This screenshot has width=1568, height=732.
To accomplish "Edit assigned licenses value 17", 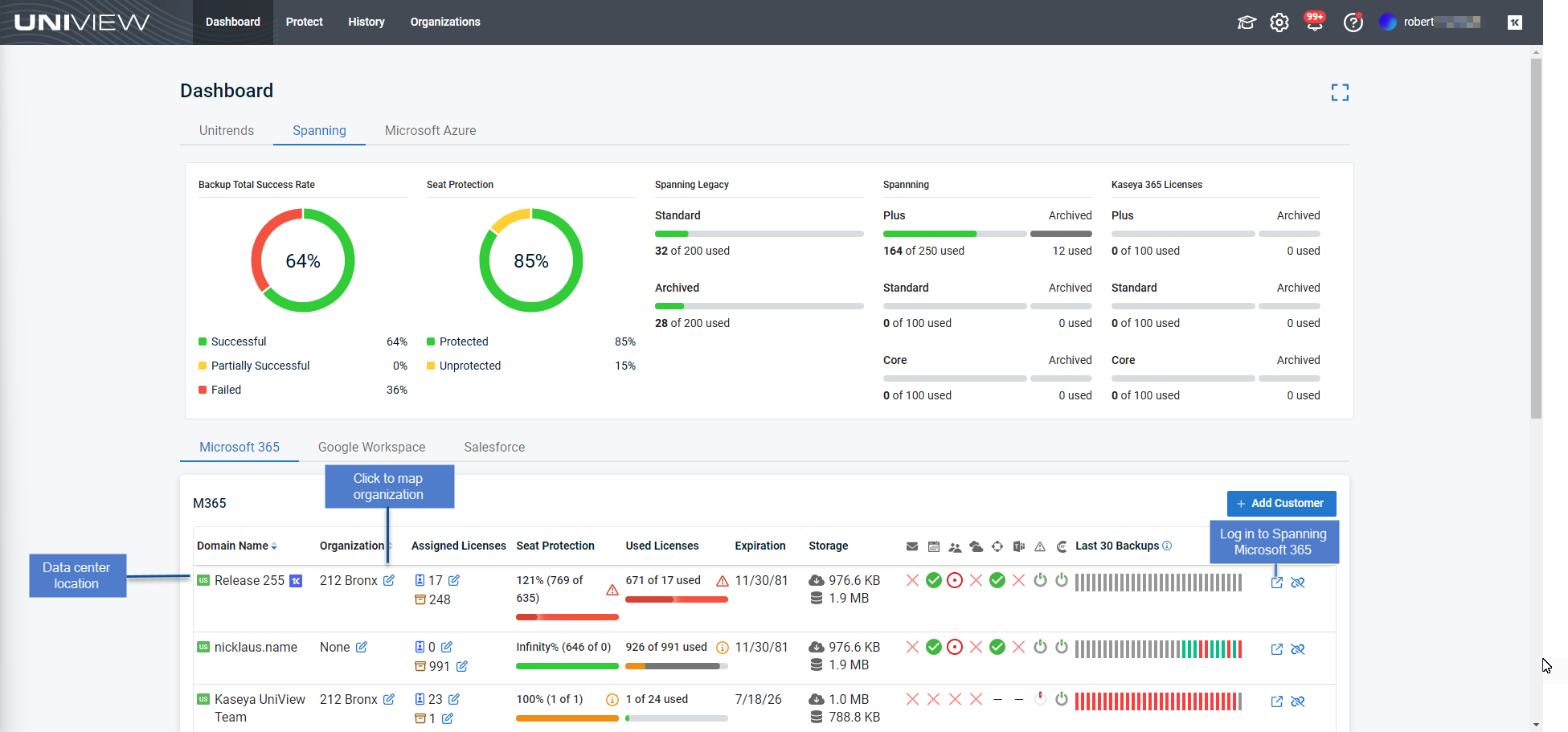I will pyautogui.click(x=454, y=580).
